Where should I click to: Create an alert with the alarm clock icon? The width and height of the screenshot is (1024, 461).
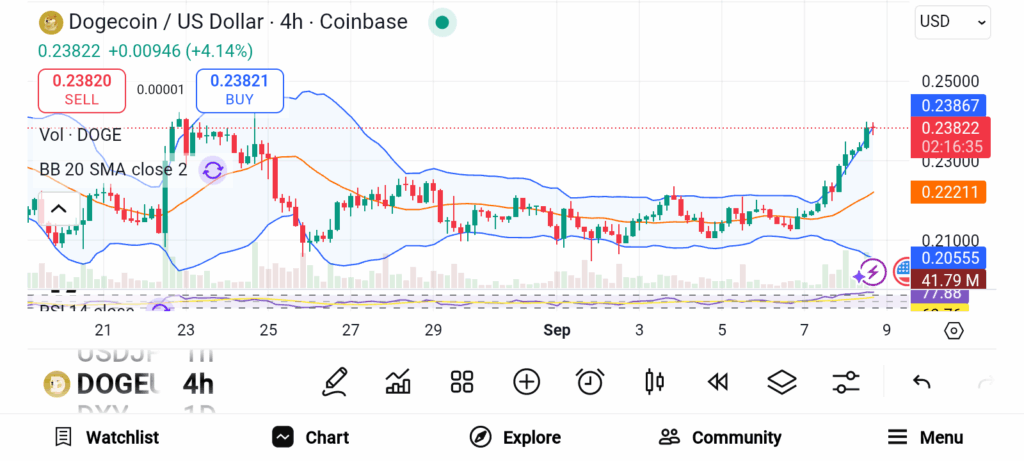(590, 381)
